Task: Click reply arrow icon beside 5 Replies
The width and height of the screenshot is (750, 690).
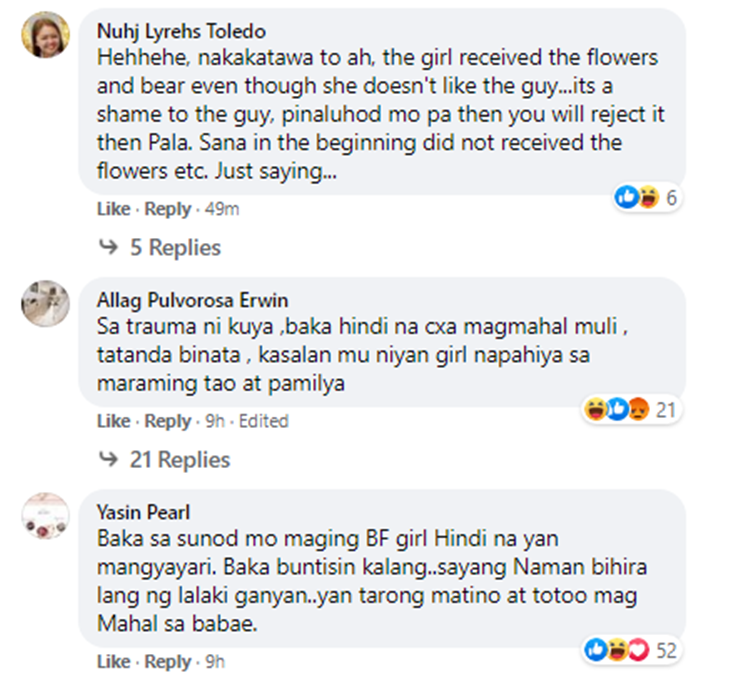Action: (107, 247)
